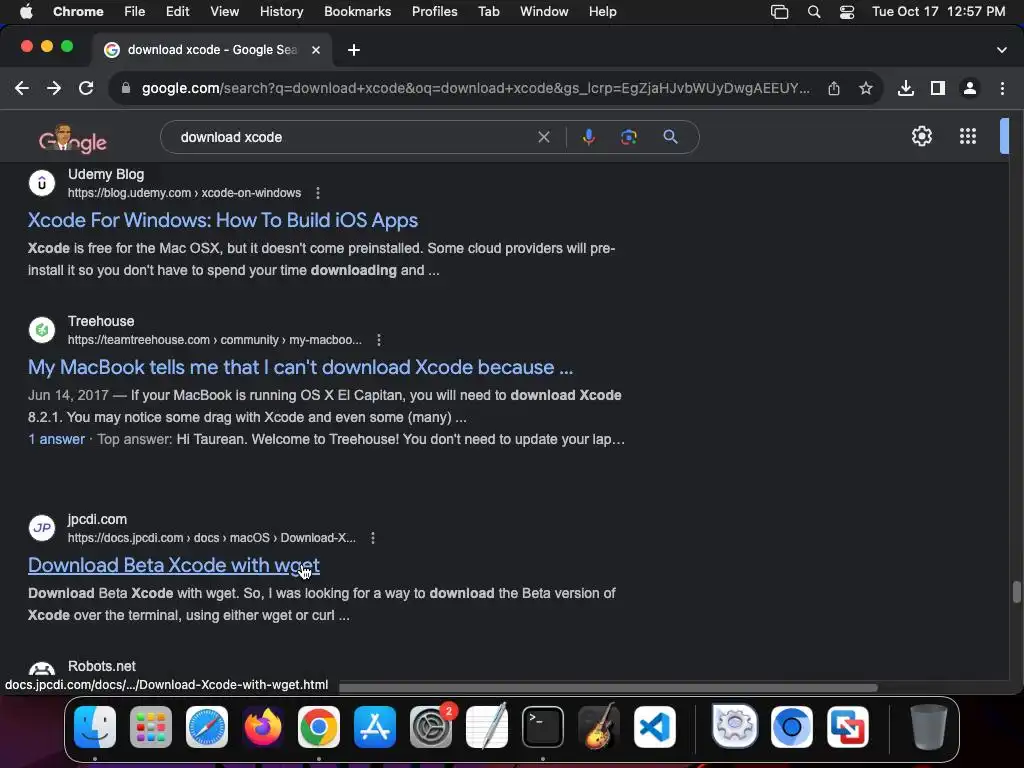Open the Apple menu

[26, 12]
